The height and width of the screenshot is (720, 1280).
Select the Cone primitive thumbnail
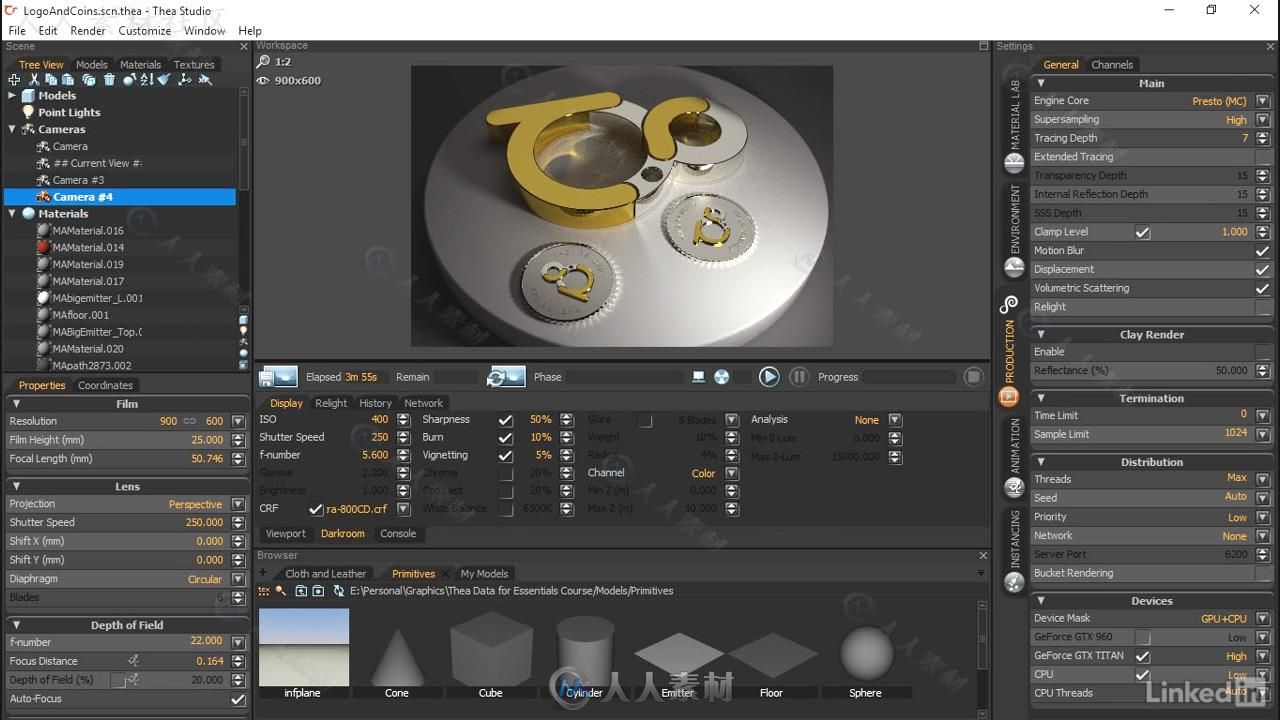point(397,655)
